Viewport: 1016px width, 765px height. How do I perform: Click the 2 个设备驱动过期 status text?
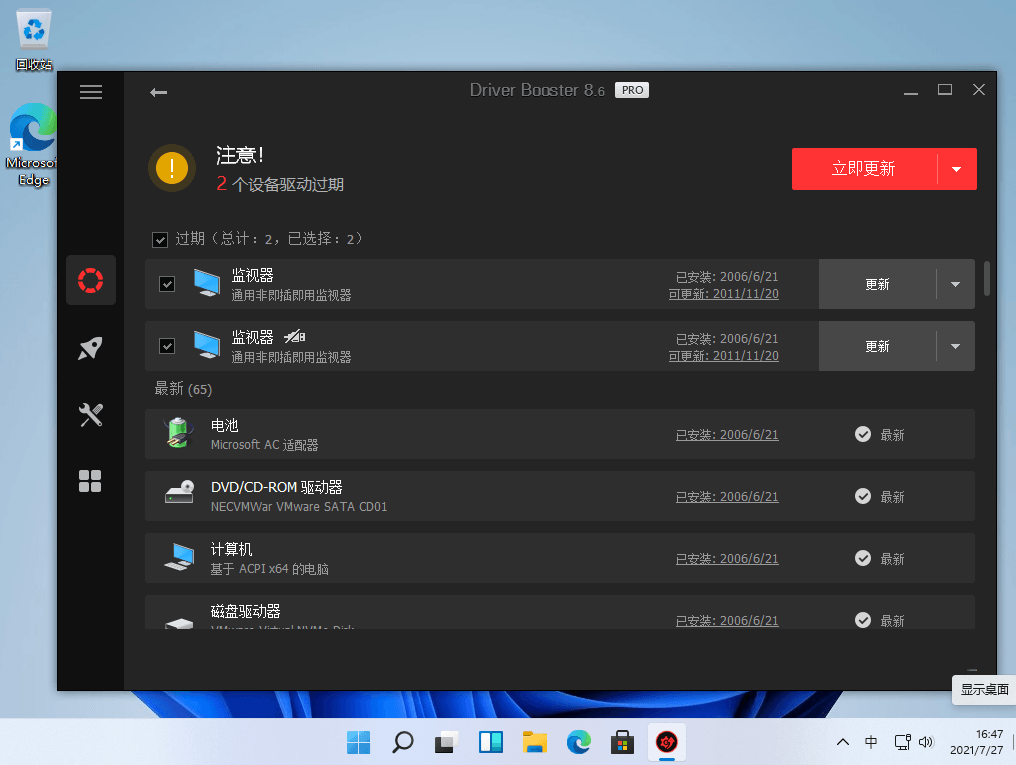[x=280, y=184]
